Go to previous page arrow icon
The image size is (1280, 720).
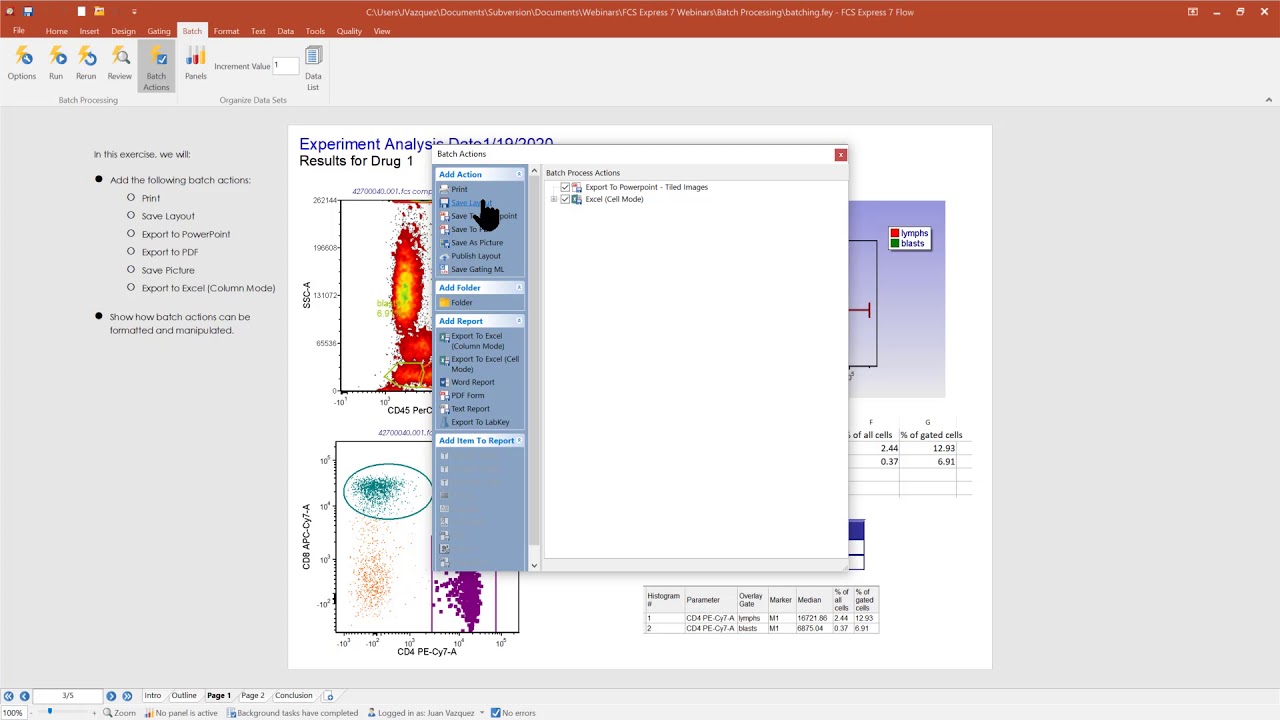pos(24,696)
